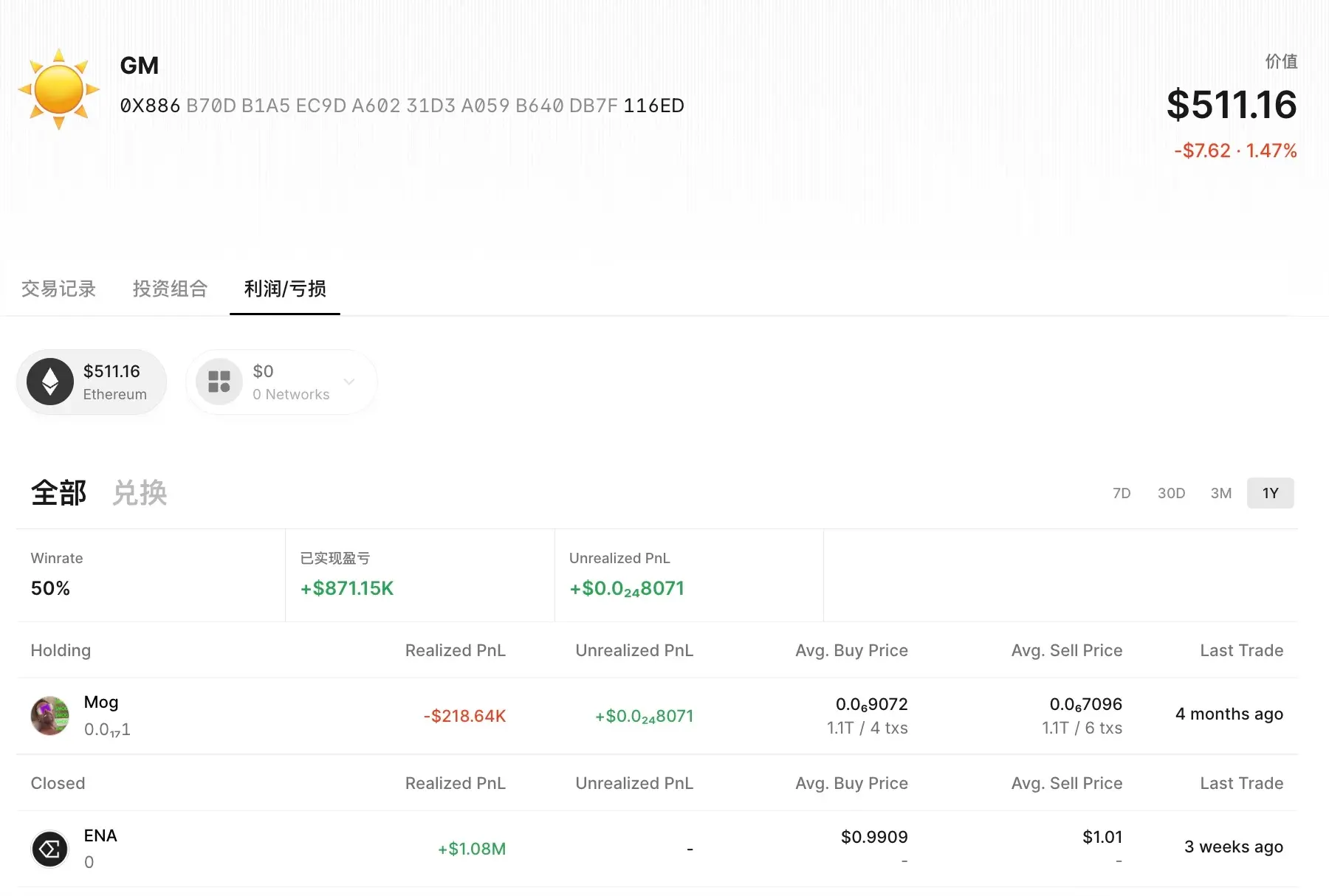This screenshot has width=1329, height=896.
Task: Click the wallet address 0X886...116ED
Action: point(402,106)
